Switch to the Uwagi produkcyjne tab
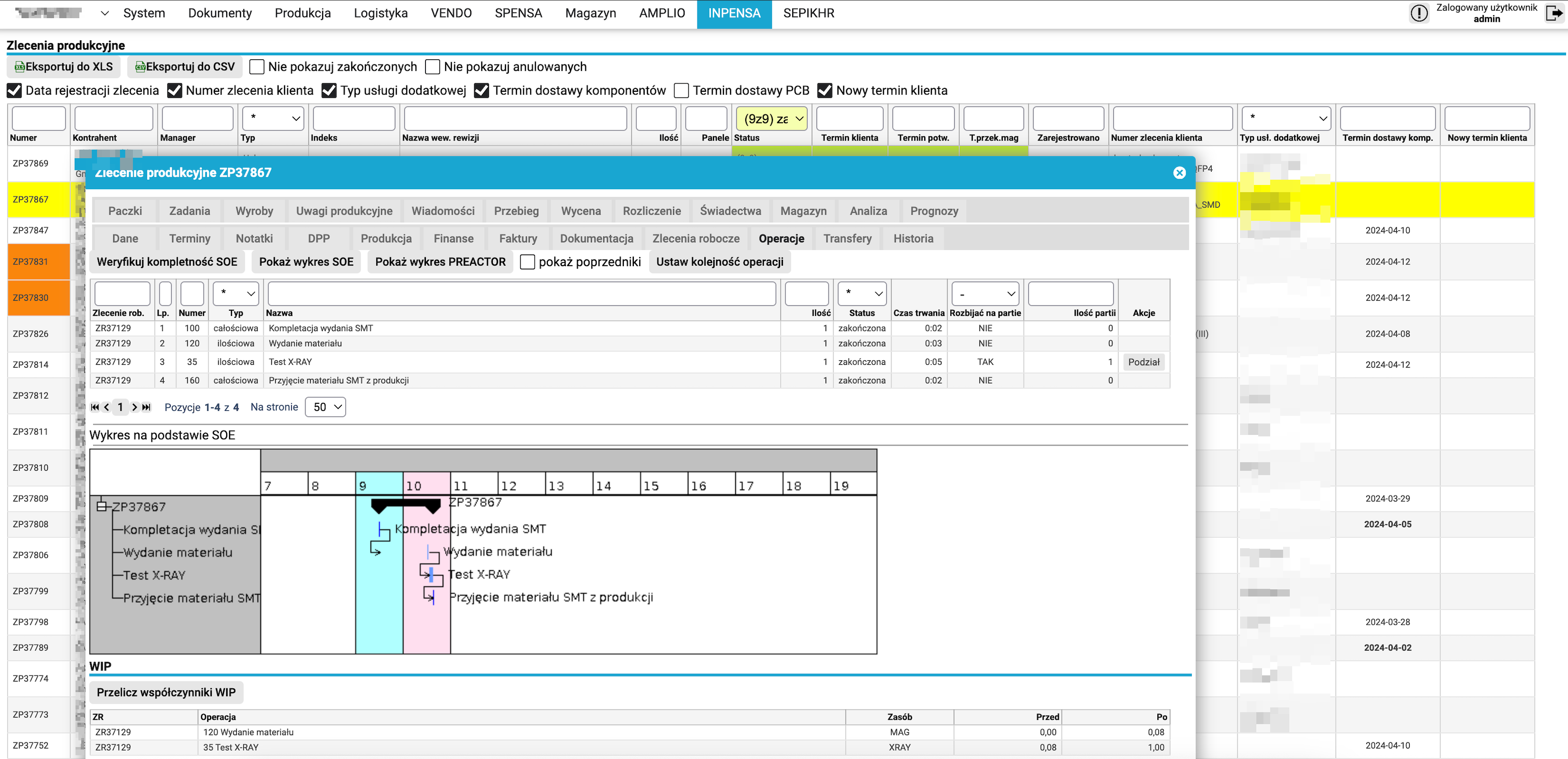1568x759 pixels. point(344,211)
